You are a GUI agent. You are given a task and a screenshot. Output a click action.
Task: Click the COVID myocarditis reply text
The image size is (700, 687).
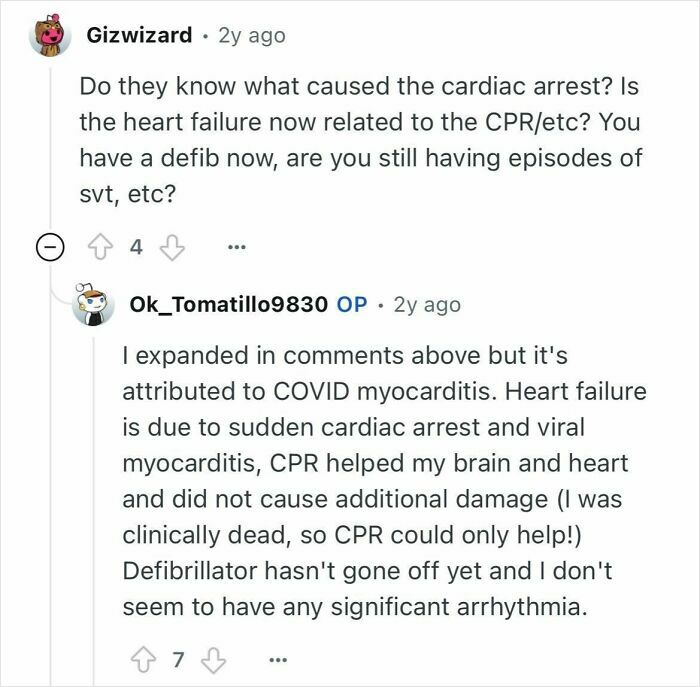pyautogui.click(x=384, y=481)
